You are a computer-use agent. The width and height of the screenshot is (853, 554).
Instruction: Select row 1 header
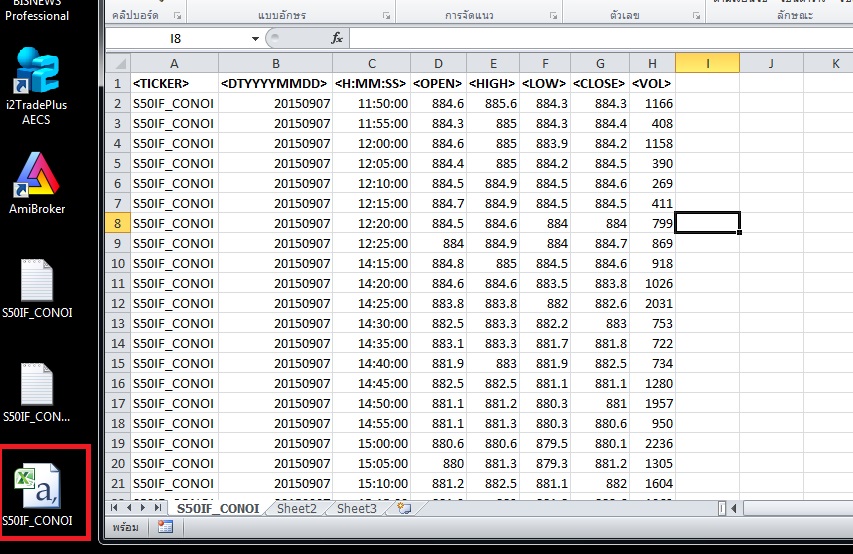[118, 83]
